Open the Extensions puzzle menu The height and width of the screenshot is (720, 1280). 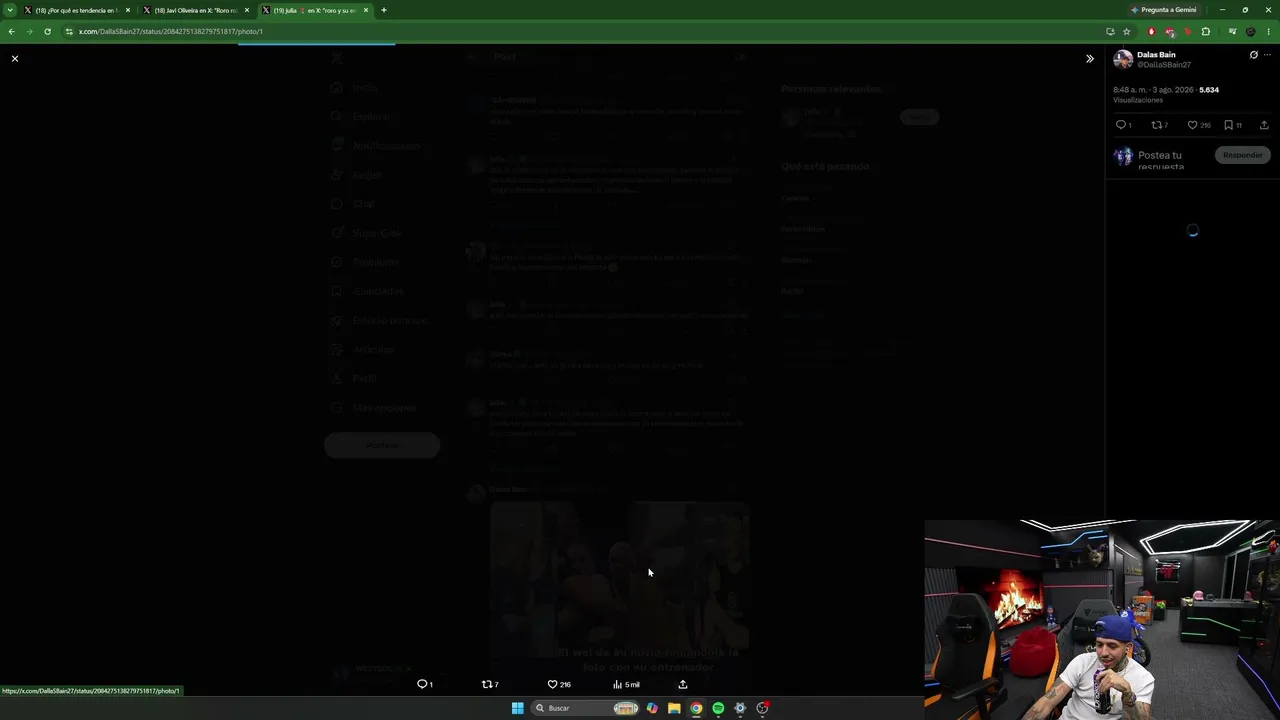(1205, 31)
